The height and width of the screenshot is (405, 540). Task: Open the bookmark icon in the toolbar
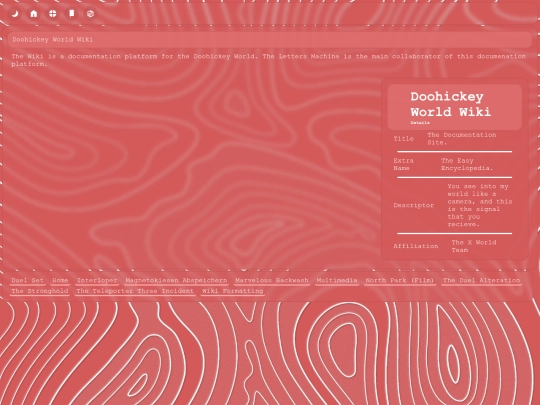point(72,14)
